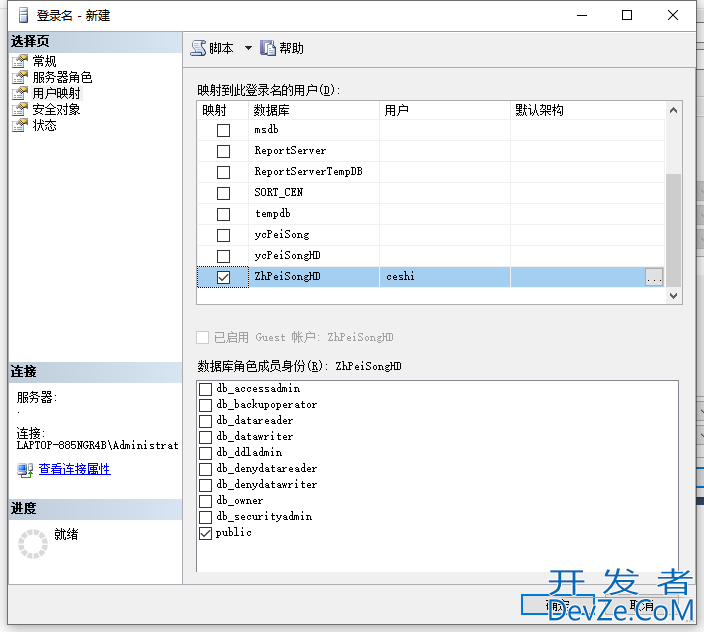The height and width of the screenshot is (632, 704).
Task: Select the tempdb database name
Action: tap(273, 214)
